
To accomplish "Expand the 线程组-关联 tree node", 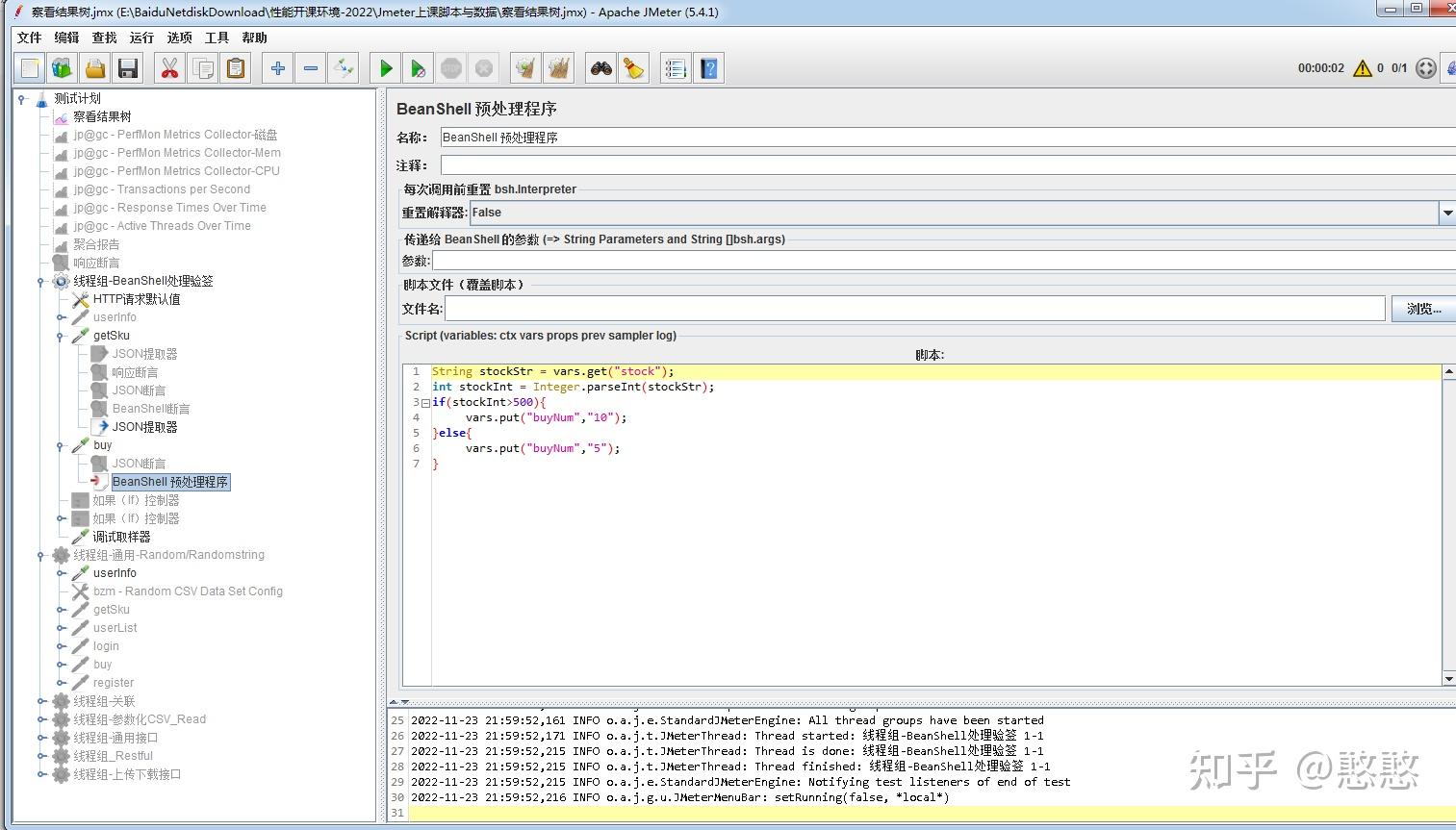I will [x=41, y=701].
